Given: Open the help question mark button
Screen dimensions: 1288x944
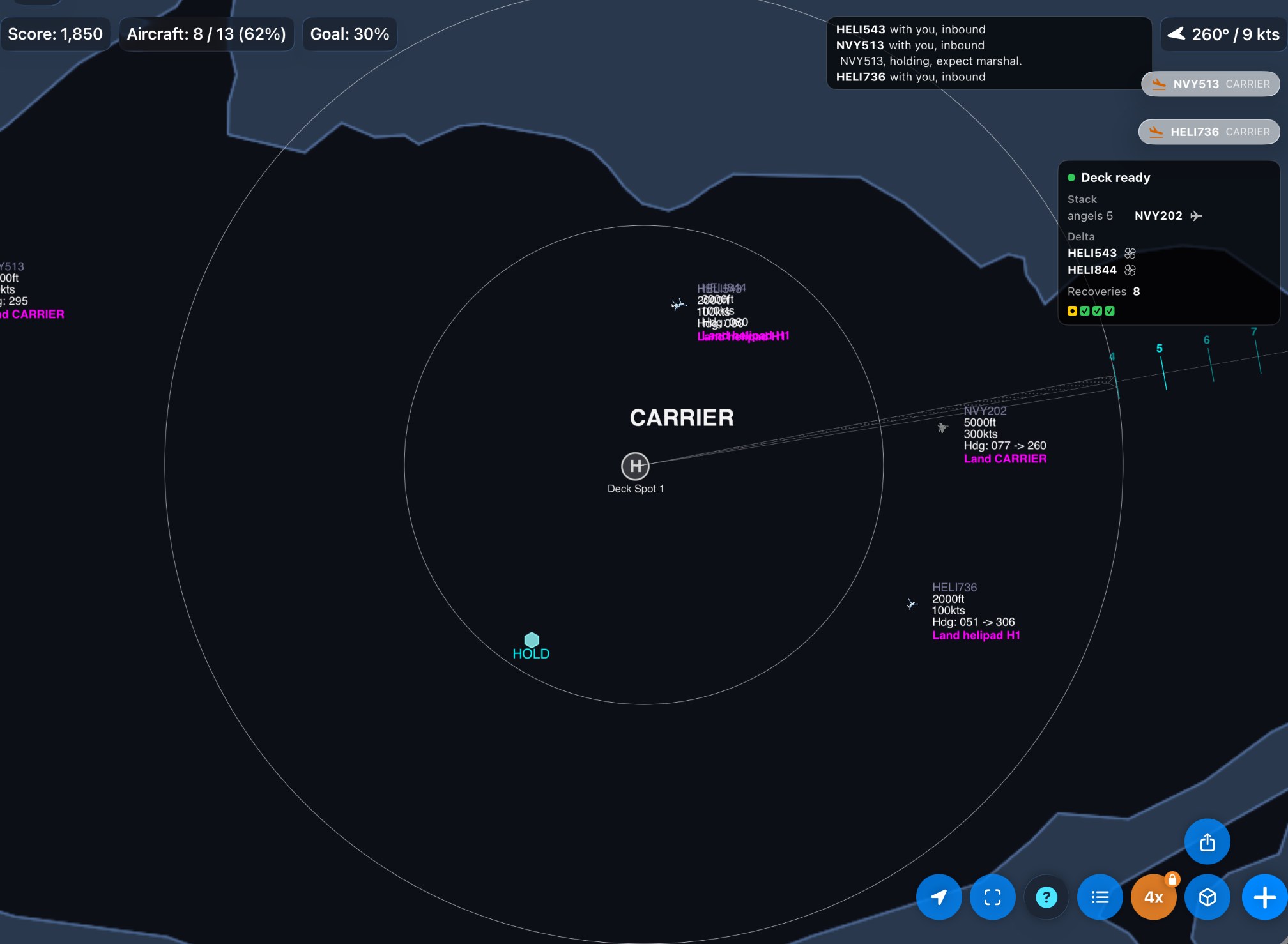Looking at the screenshot, I should pyautogui.click(x=1046, y=897).
